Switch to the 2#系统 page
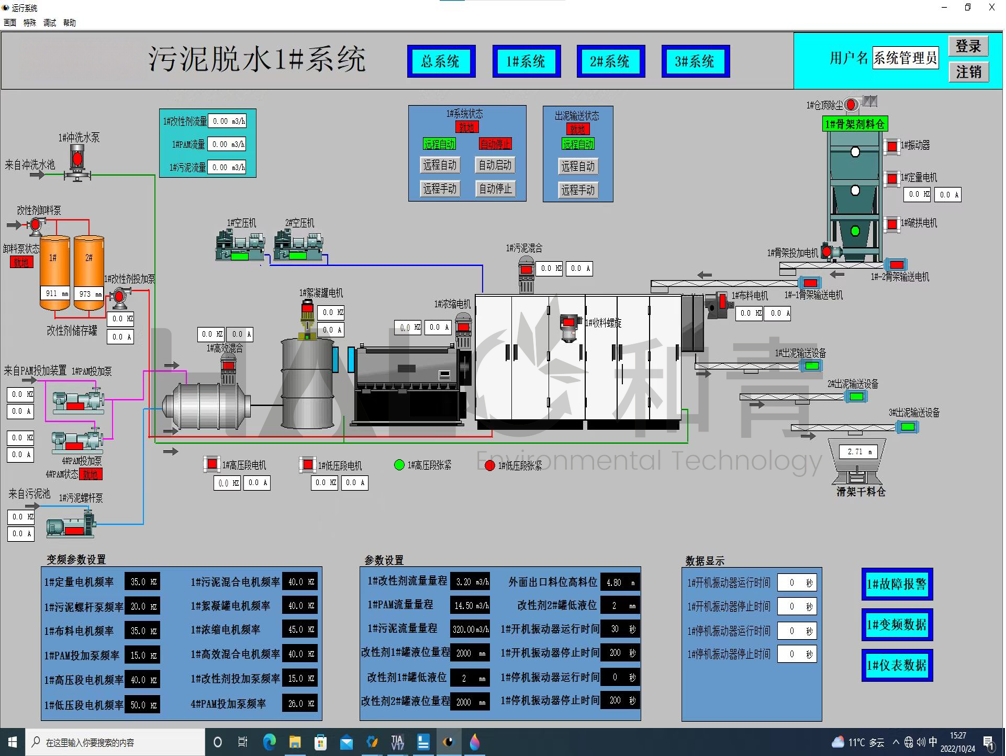 (610, 62)
